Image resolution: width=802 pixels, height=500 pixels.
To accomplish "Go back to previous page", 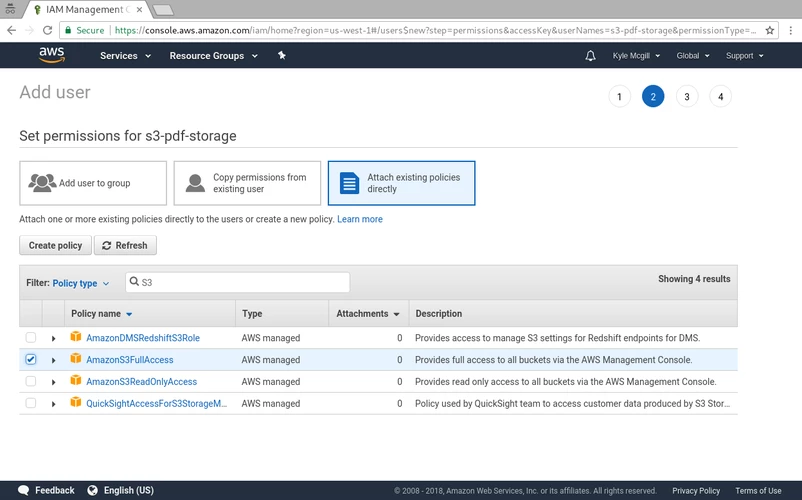I will click(11, 30).
